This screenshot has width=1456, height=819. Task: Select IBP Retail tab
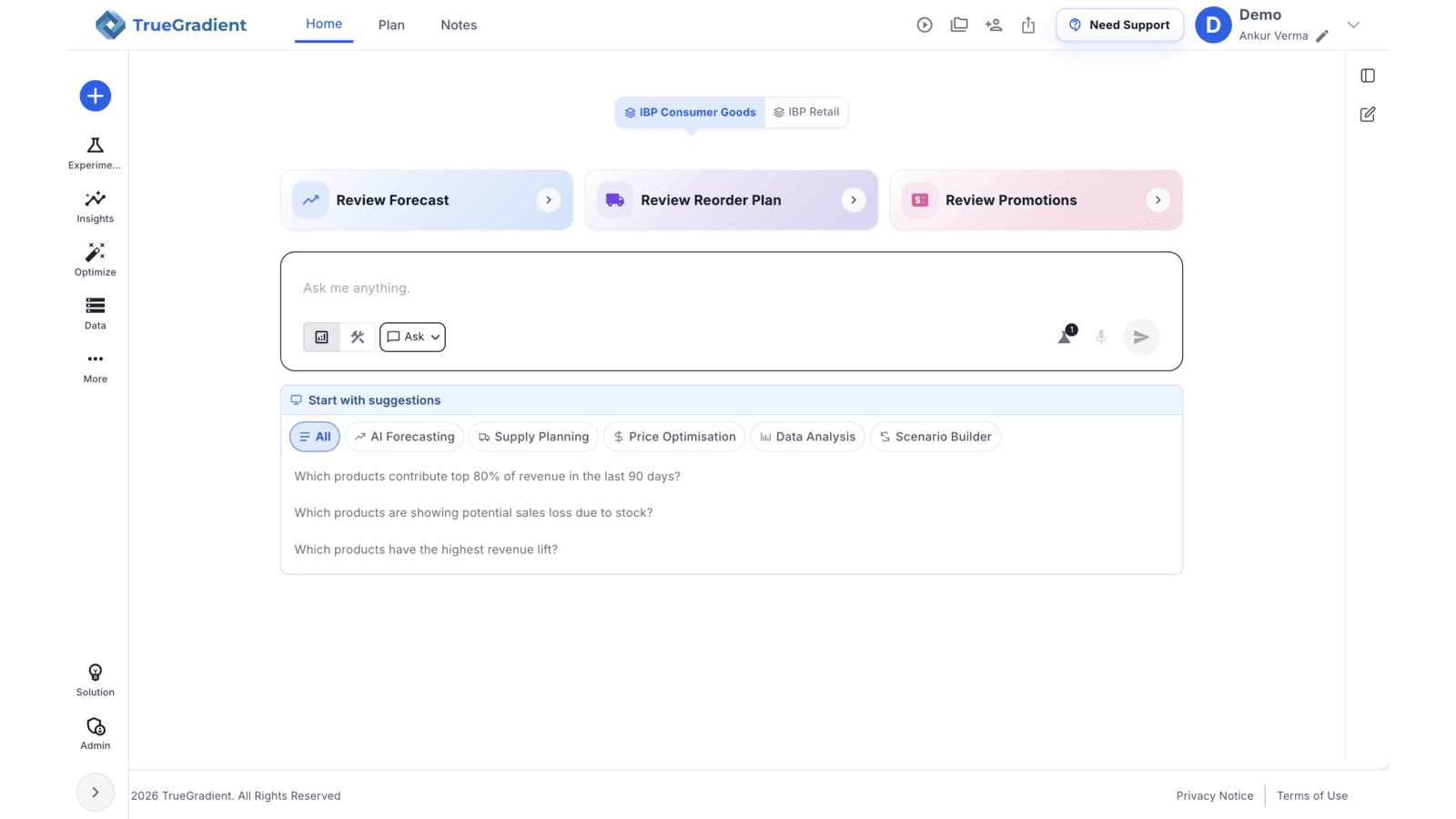tap(806, 112)
